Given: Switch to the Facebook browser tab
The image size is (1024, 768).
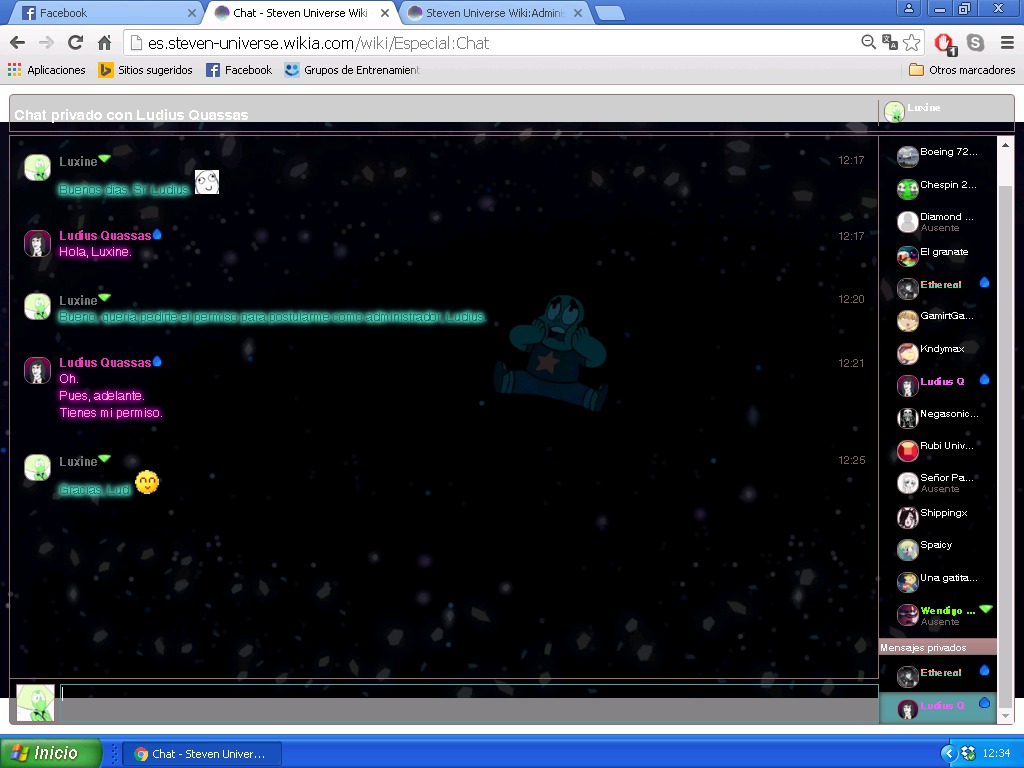Looking at the screenshot, I should (x=100, y=13).
